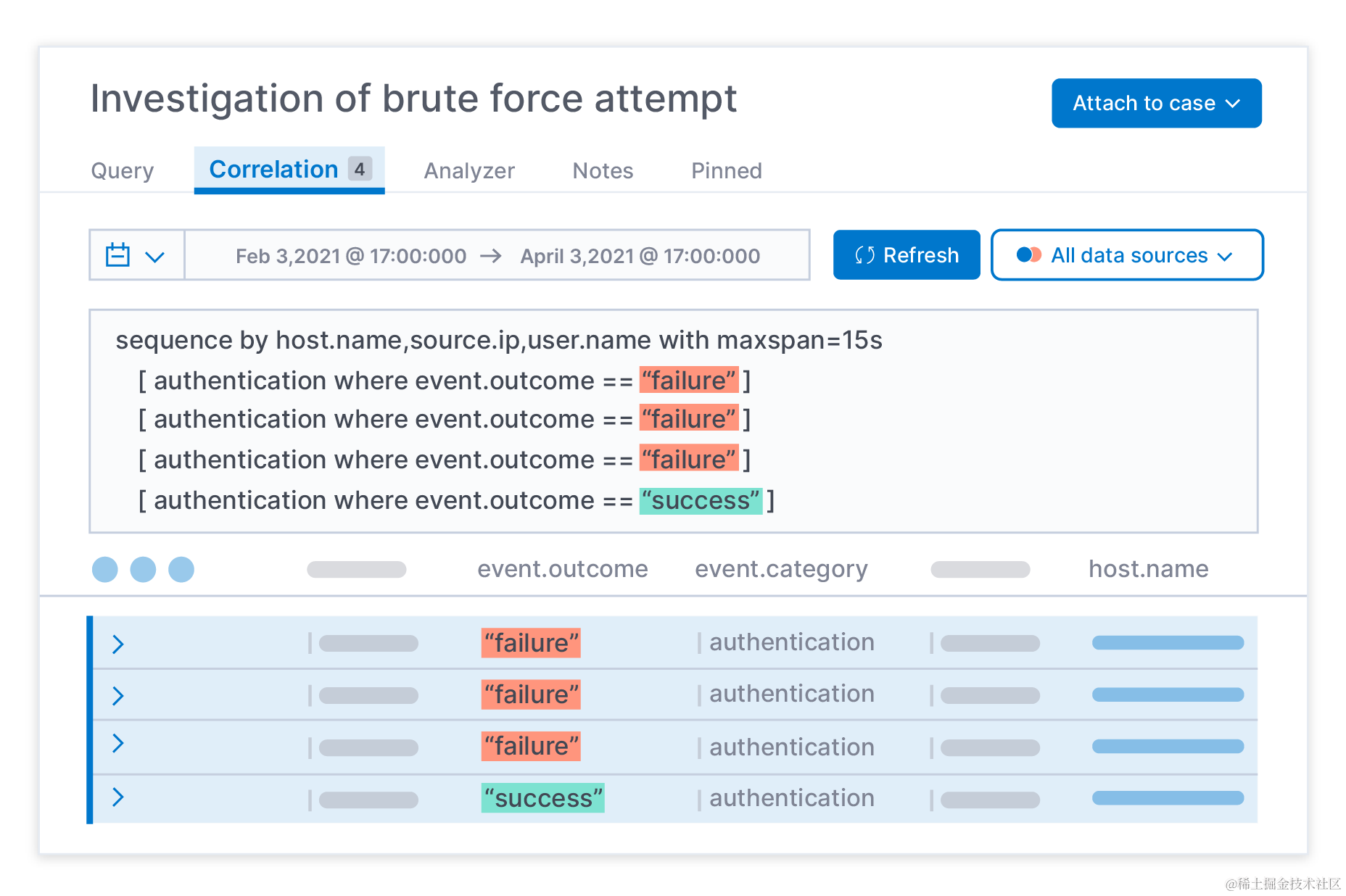Click the Refresh icon inside the Refresh button
1346x896 pixels.
(865, 255)
